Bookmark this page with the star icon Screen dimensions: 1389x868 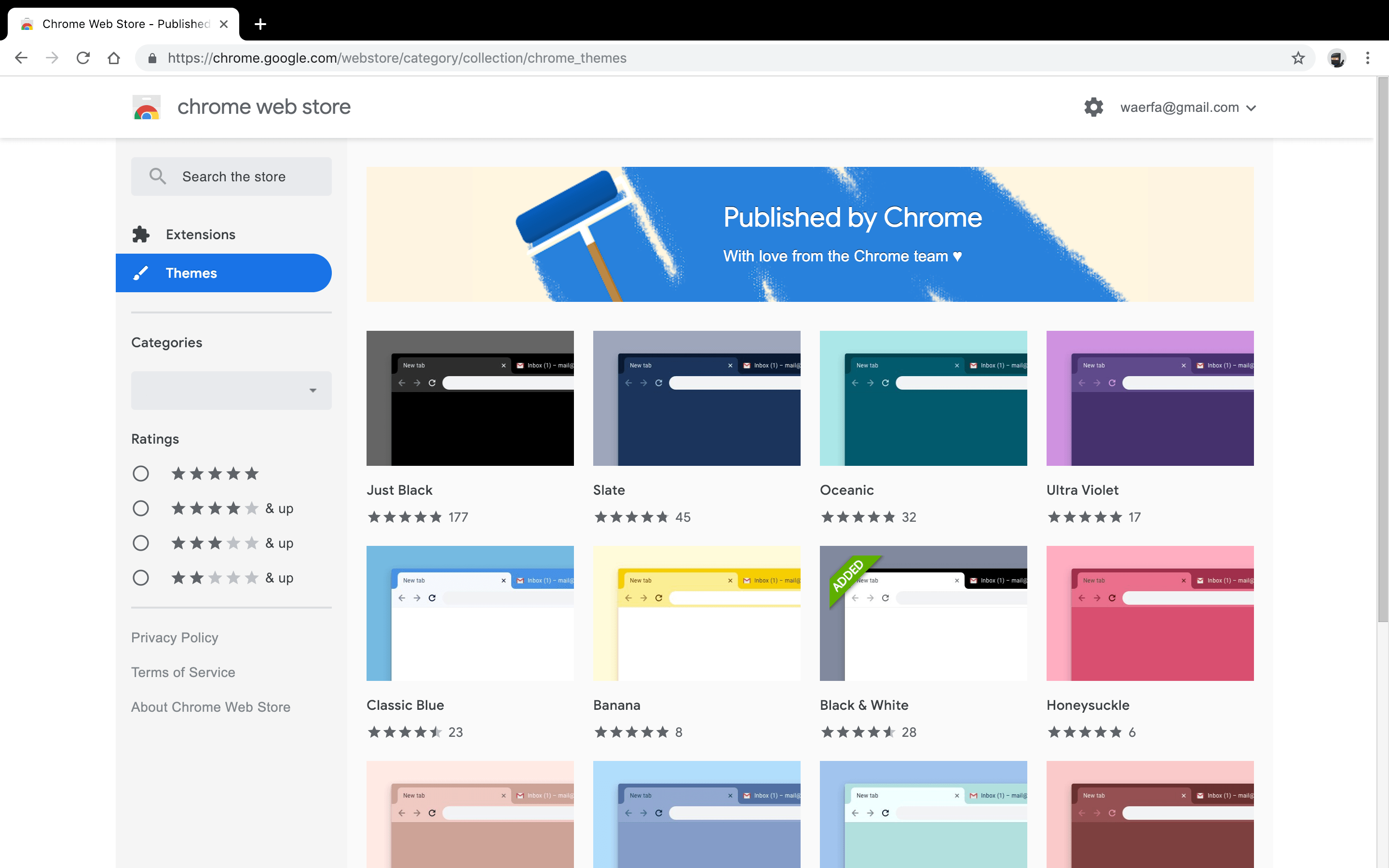tap(1298, 58)
